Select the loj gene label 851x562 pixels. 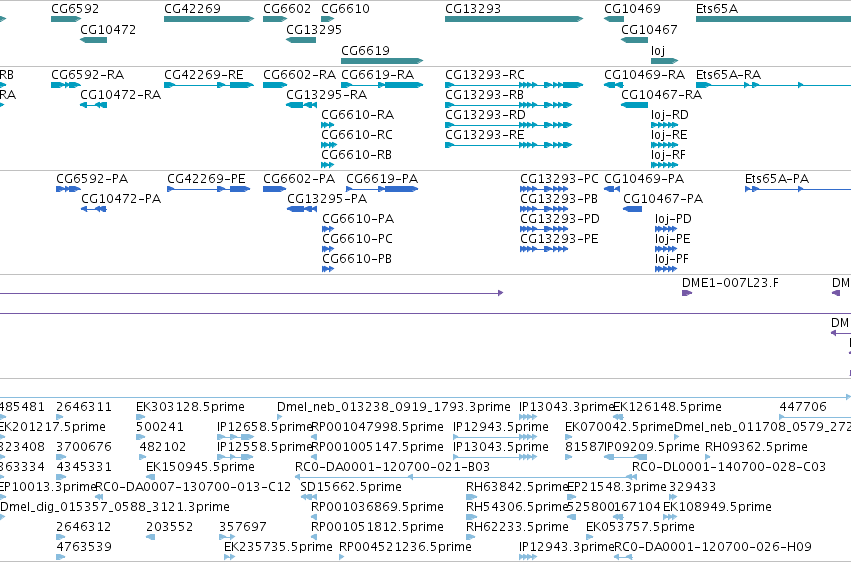(x=658, y=51)
